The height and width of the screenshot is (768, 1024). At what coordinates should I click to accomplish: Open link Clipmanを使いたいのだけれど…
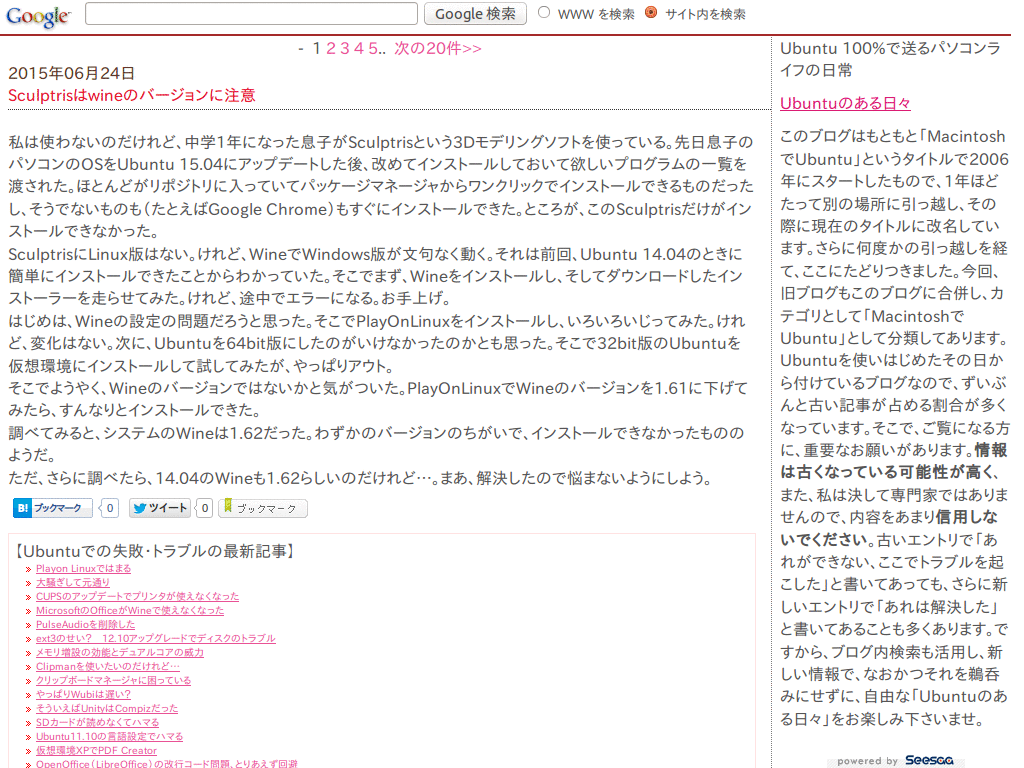point(108,667)
